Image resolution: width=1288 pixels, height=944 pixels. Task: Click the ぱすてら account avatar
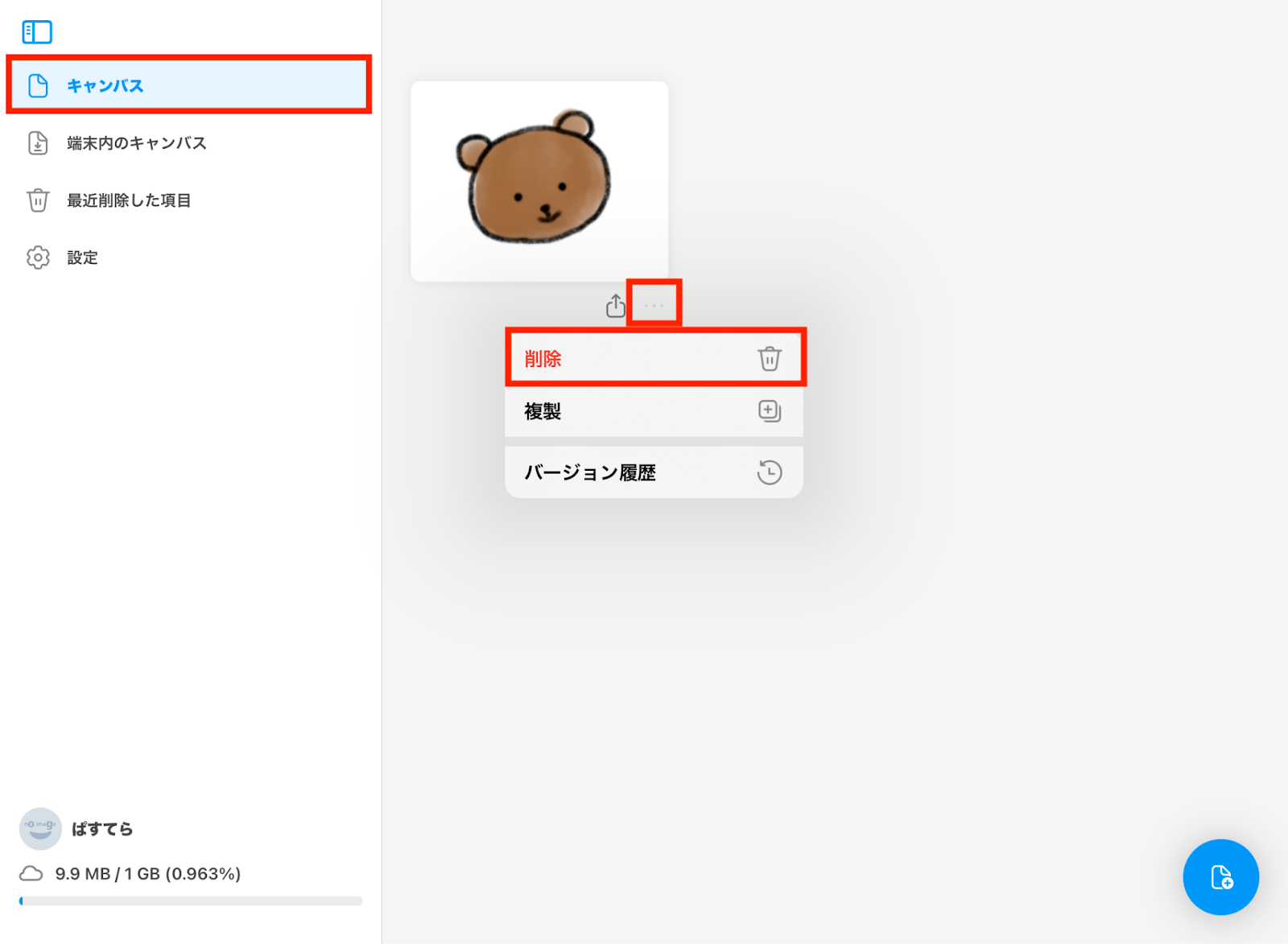pyautogui.click(x=40, y=828)
